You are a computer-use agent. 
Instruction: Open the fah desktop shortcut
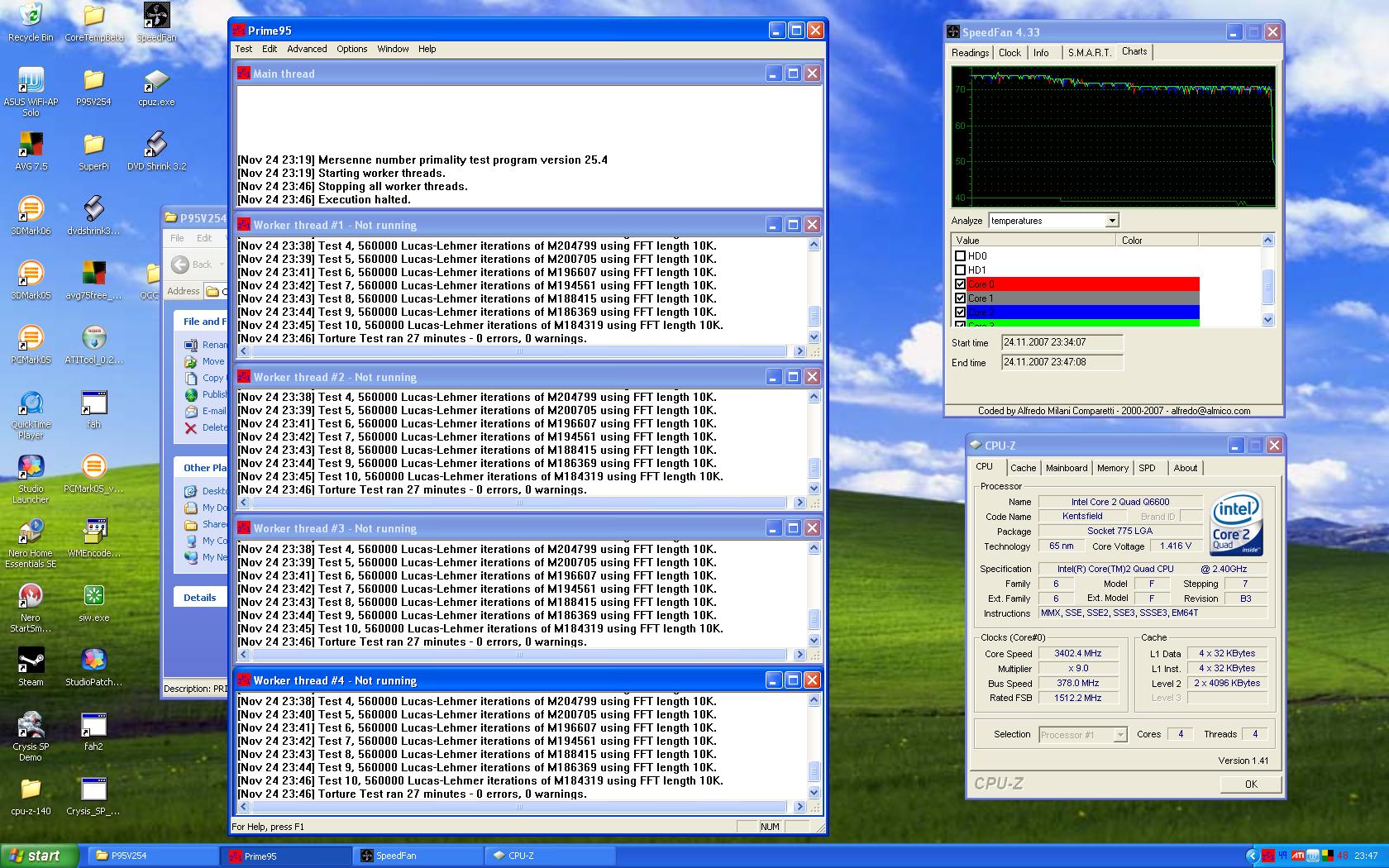coord(93,409)
